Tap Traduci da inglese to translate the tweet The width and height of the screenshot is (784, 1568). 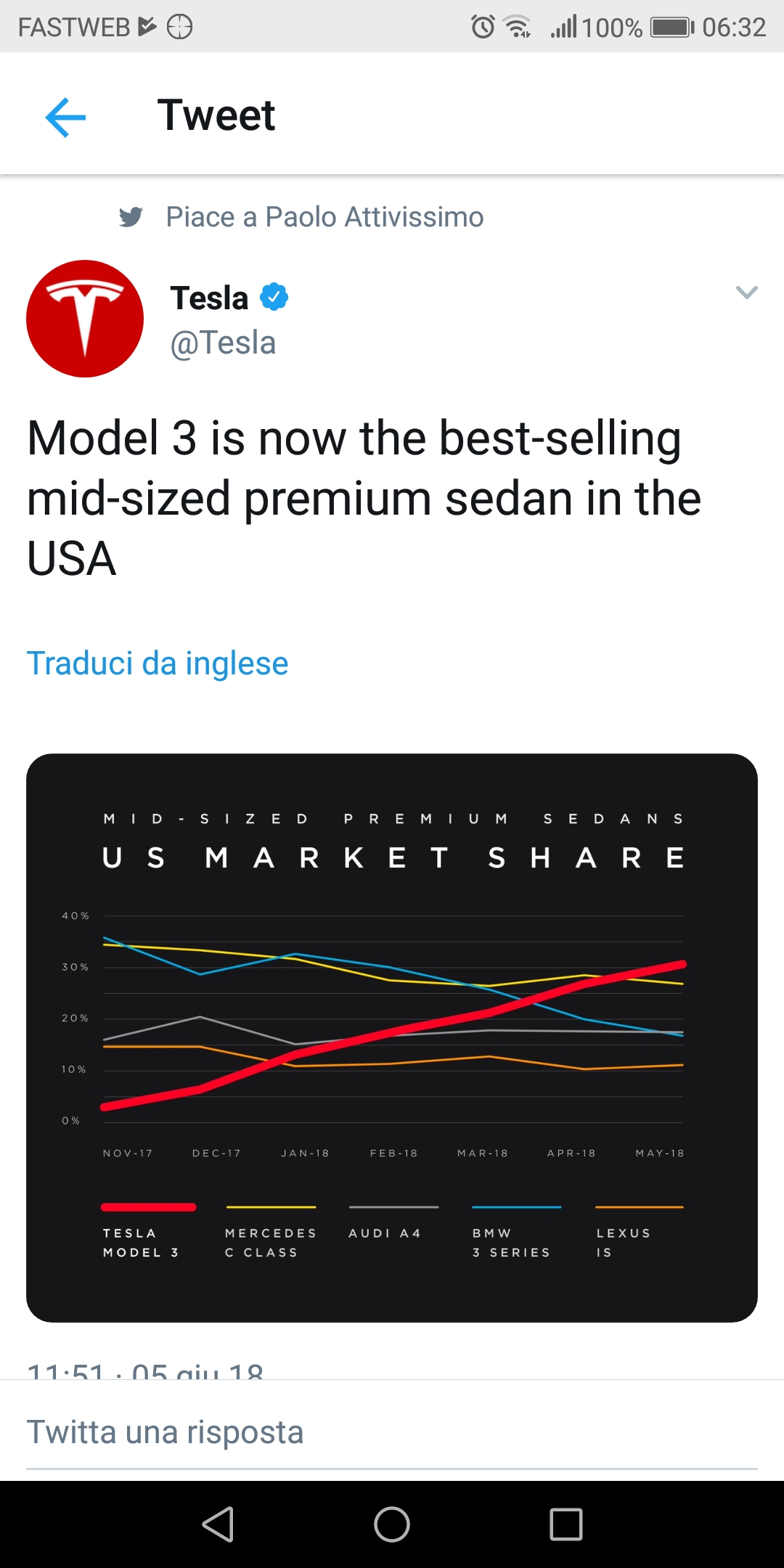pos(157,663)
